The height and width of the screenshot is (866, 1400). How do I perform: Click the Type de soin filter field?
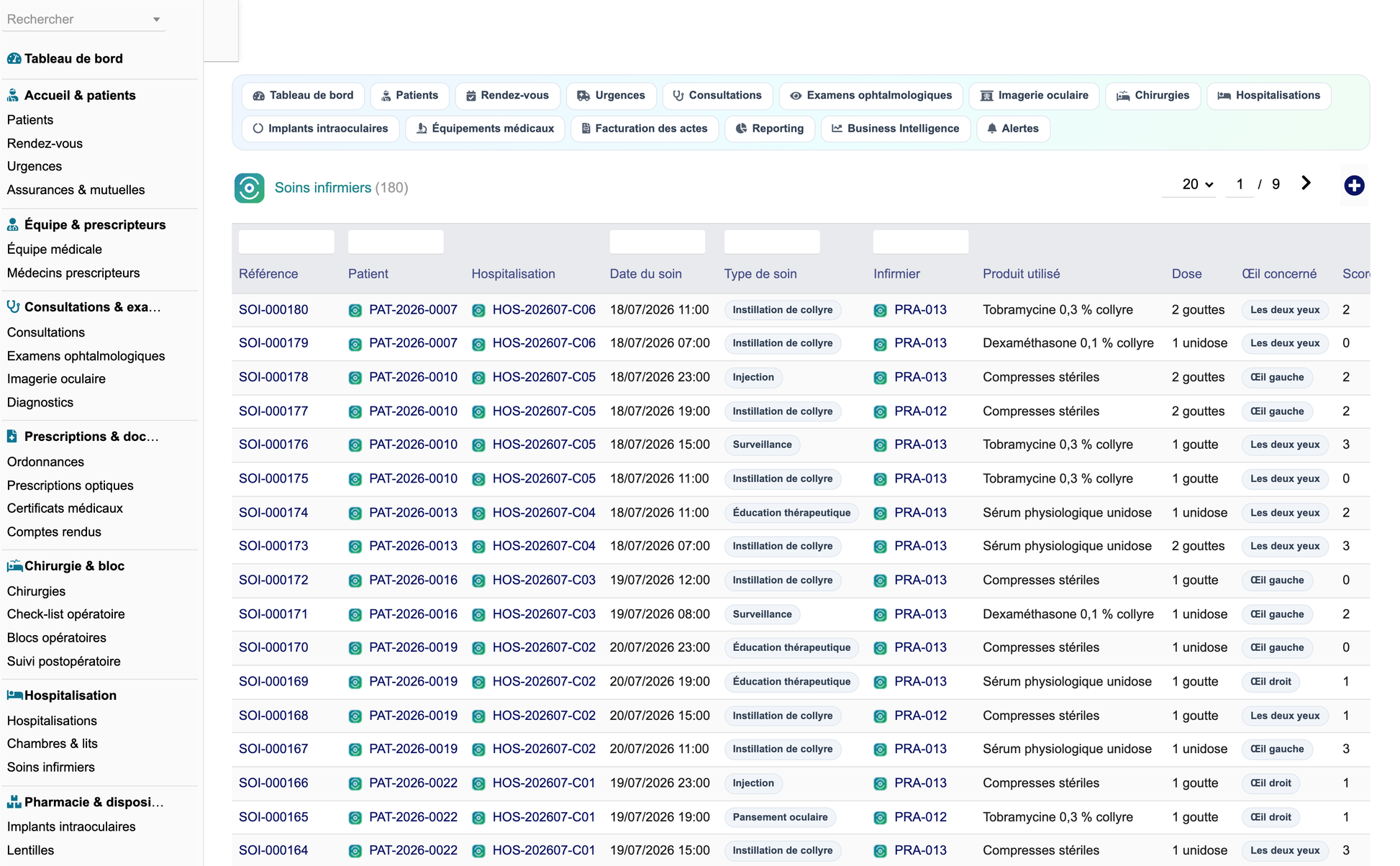(772, 242)
